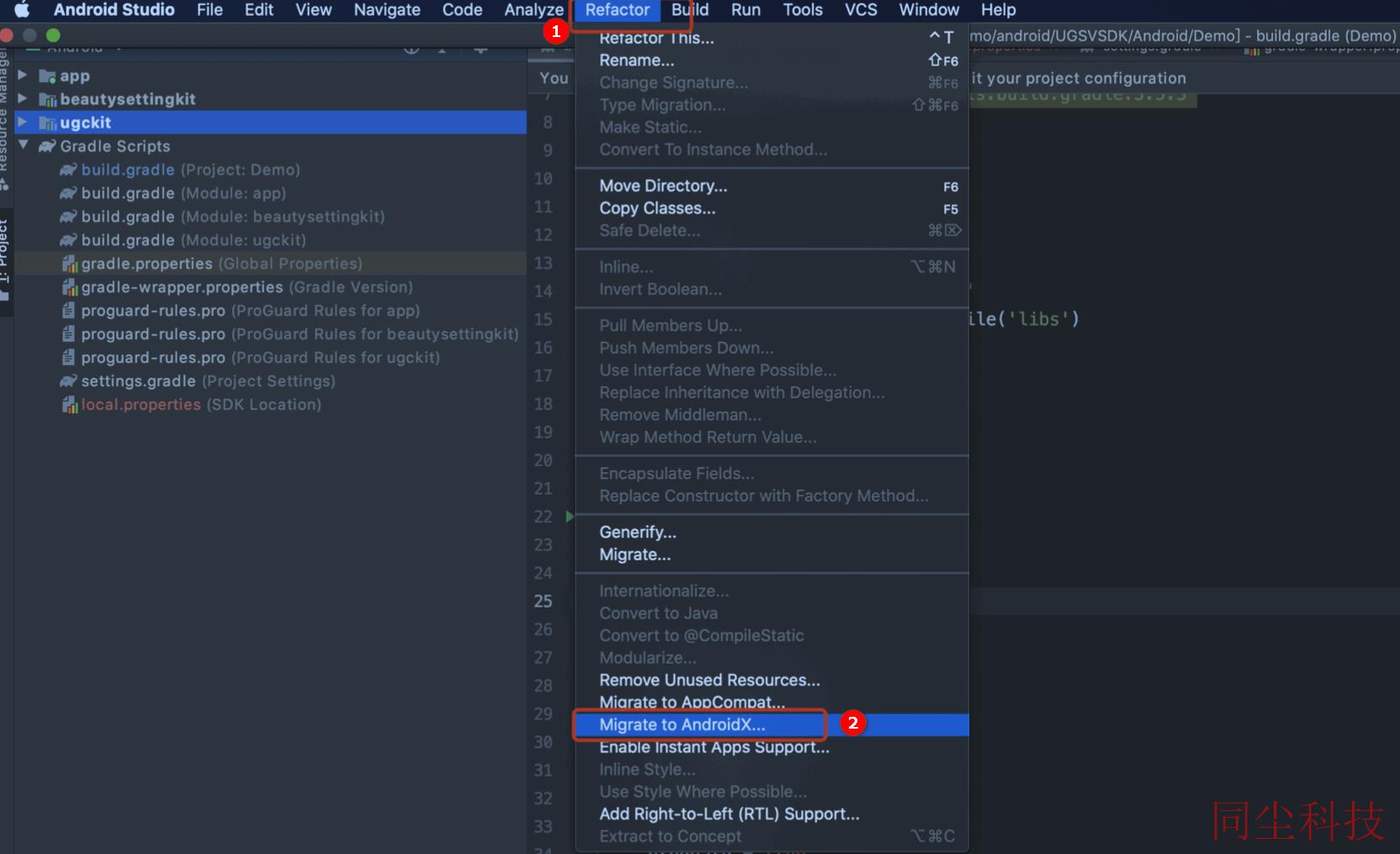Expand the beautysettingkit module node
The image size is (1400, 854).
click(x=23, y=99)
